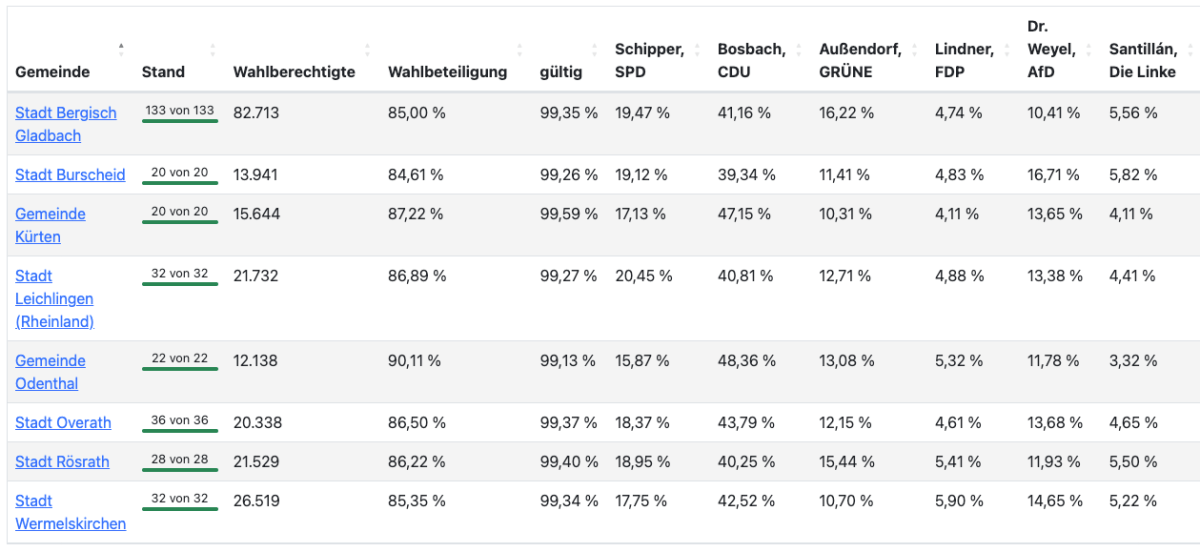Open the Stadt Rösrath link

coord(62,462)
